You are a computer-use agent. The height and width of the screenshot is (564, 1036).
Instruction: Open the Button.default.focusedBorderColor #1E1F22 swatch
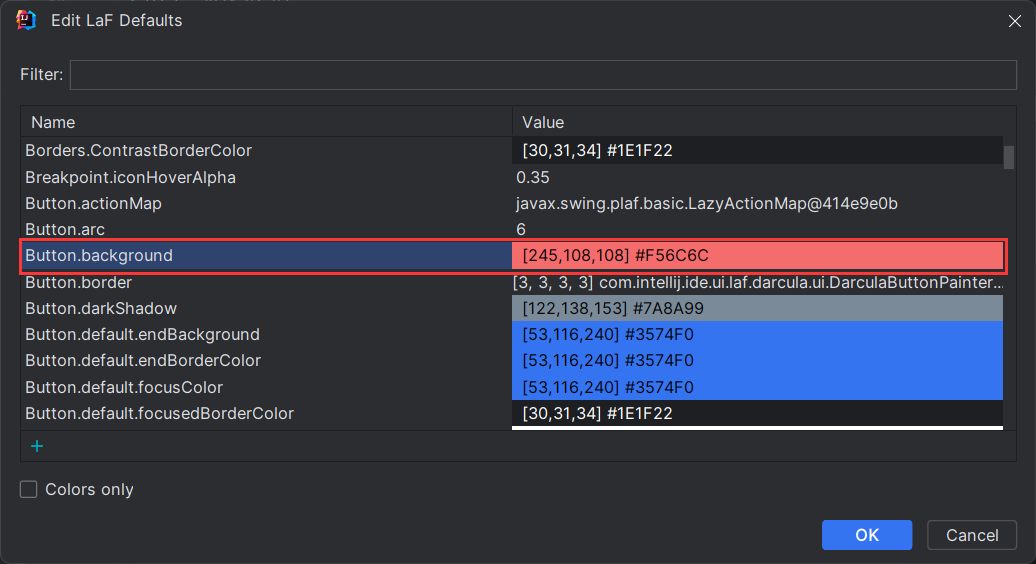(x=757, y=413)
